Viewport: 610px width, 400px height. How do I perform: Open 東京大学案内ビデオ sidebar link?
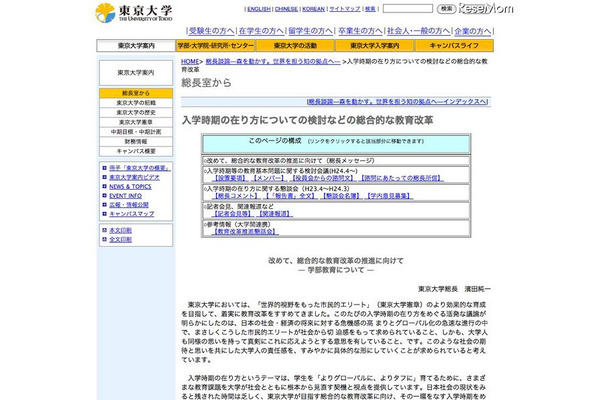tap(134, 177)
